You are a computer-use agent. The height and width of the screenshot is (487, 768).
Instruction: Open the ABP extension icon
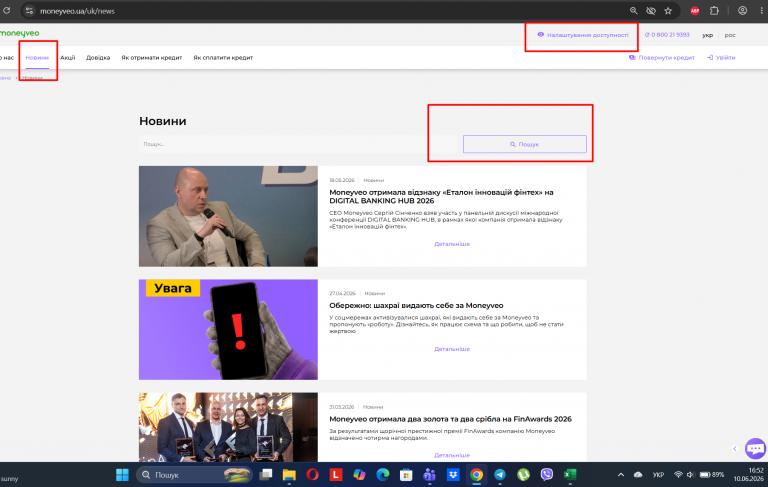tap(695, 11)
